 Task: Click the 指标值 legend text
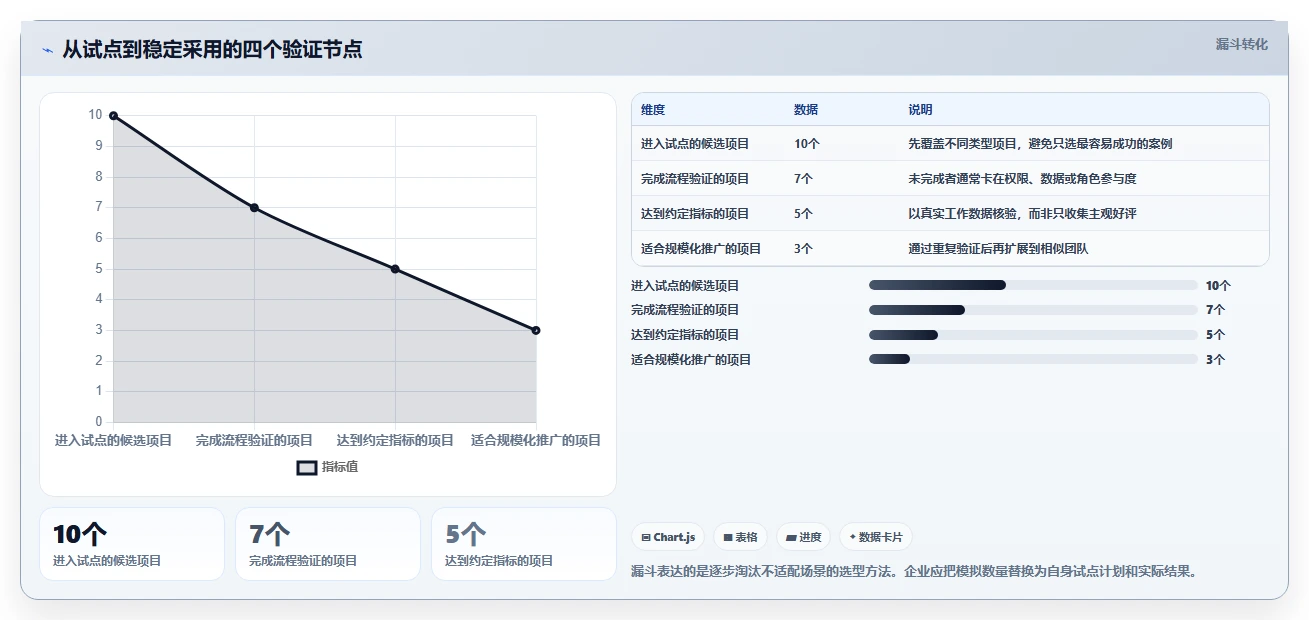340,467
